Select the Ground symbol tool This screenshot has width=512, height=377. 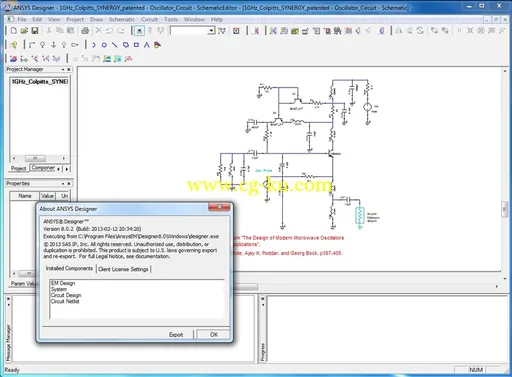(x=53, y=45)
